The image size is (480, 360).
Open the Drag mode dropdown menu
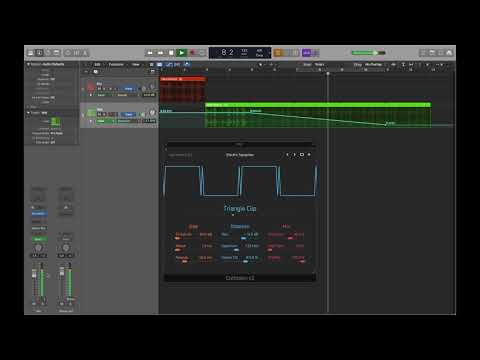373,64
